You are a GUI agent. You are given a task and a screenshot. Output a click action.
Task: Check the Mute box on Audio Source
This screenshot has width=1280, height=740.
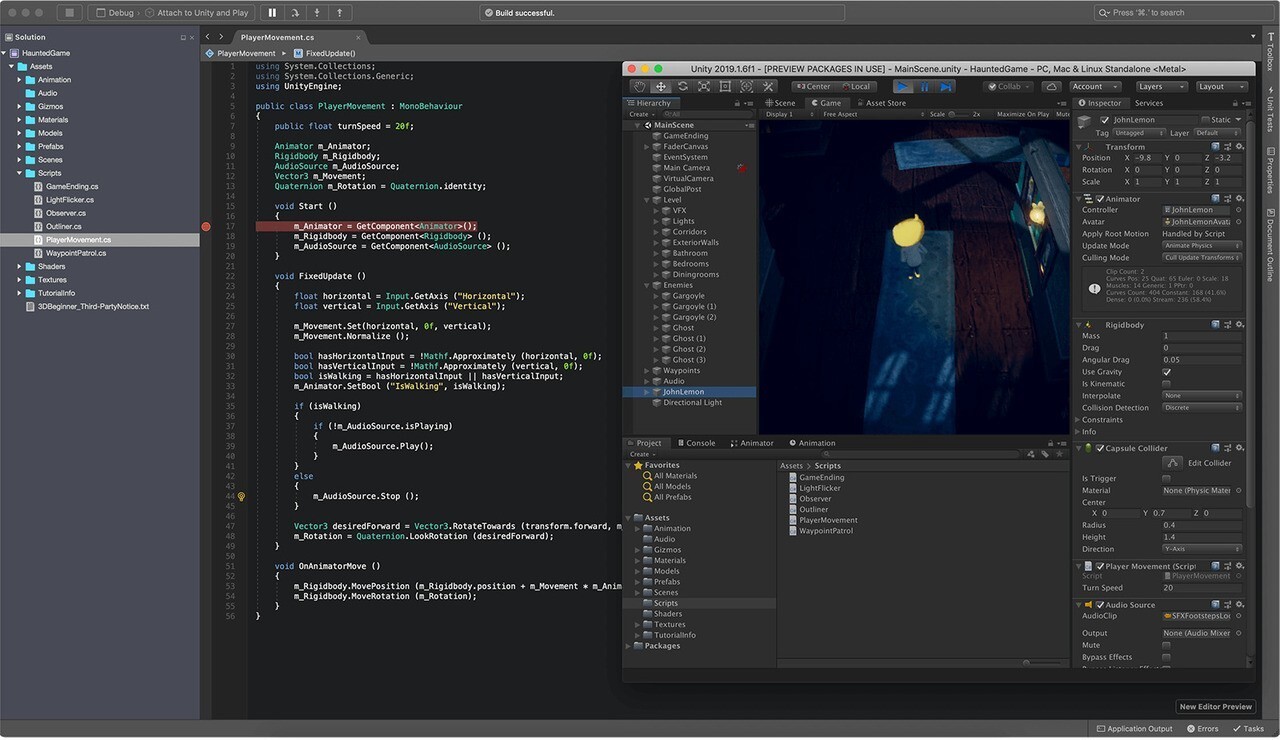(1166, 645)
